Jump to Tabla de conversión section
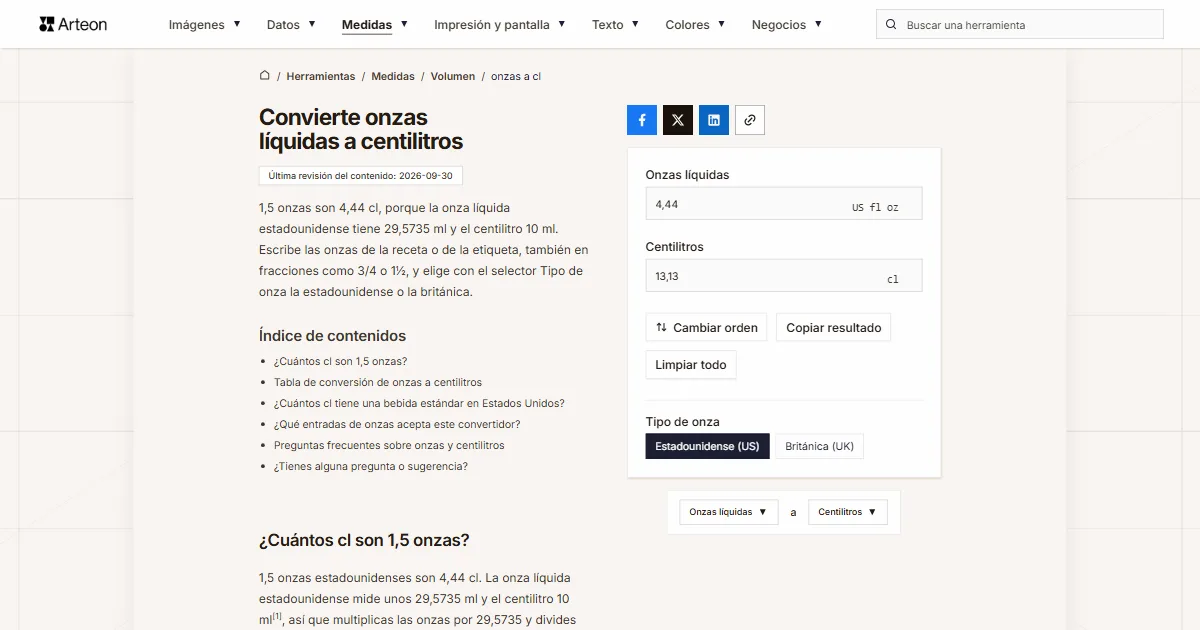This screenshot has height=630, width=1200. (x=378, y=383)
